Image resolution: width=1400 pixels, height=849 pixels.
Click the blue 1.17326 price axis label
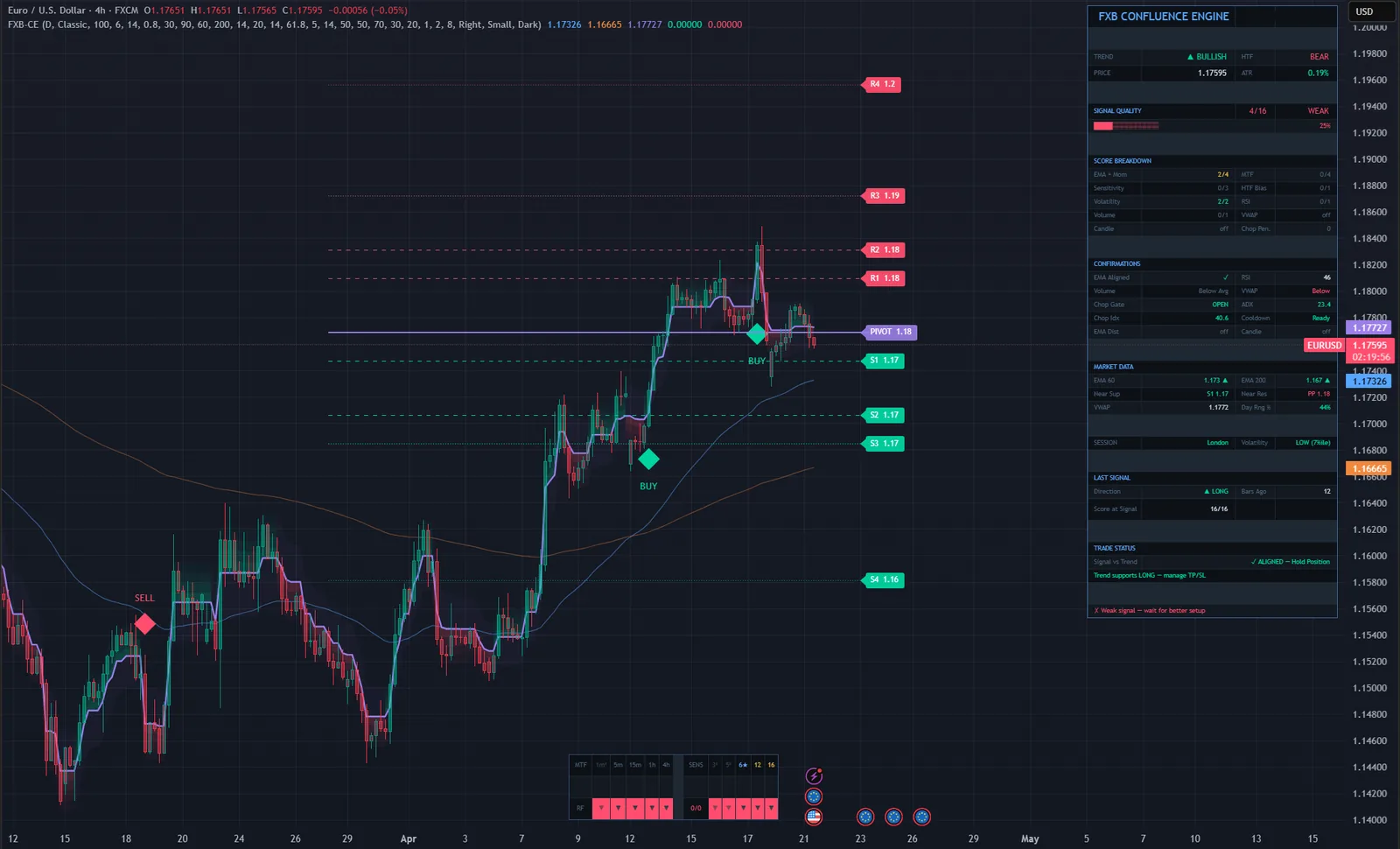pyautogui.click(x=1369, y=381)
